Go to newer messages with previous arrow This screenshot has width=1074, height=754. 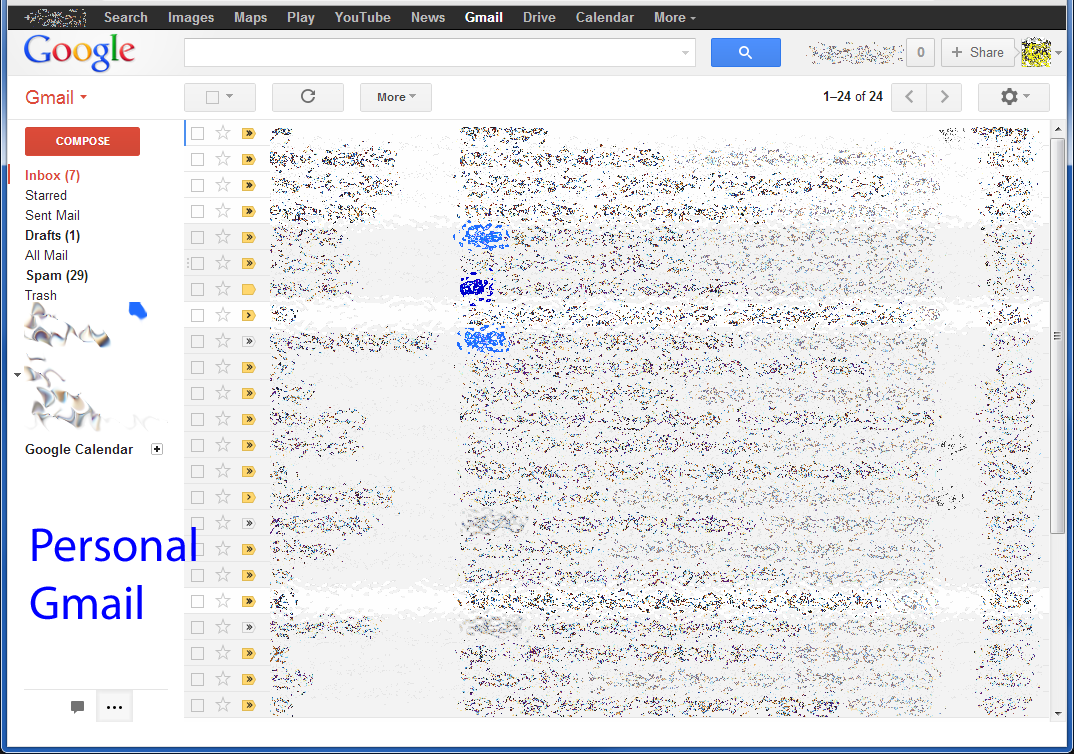909,97
